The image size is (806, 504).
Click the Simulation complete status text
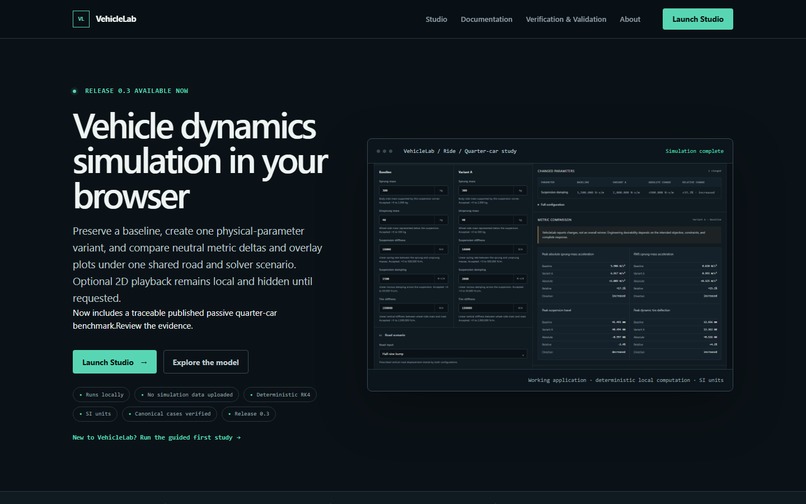694,151
